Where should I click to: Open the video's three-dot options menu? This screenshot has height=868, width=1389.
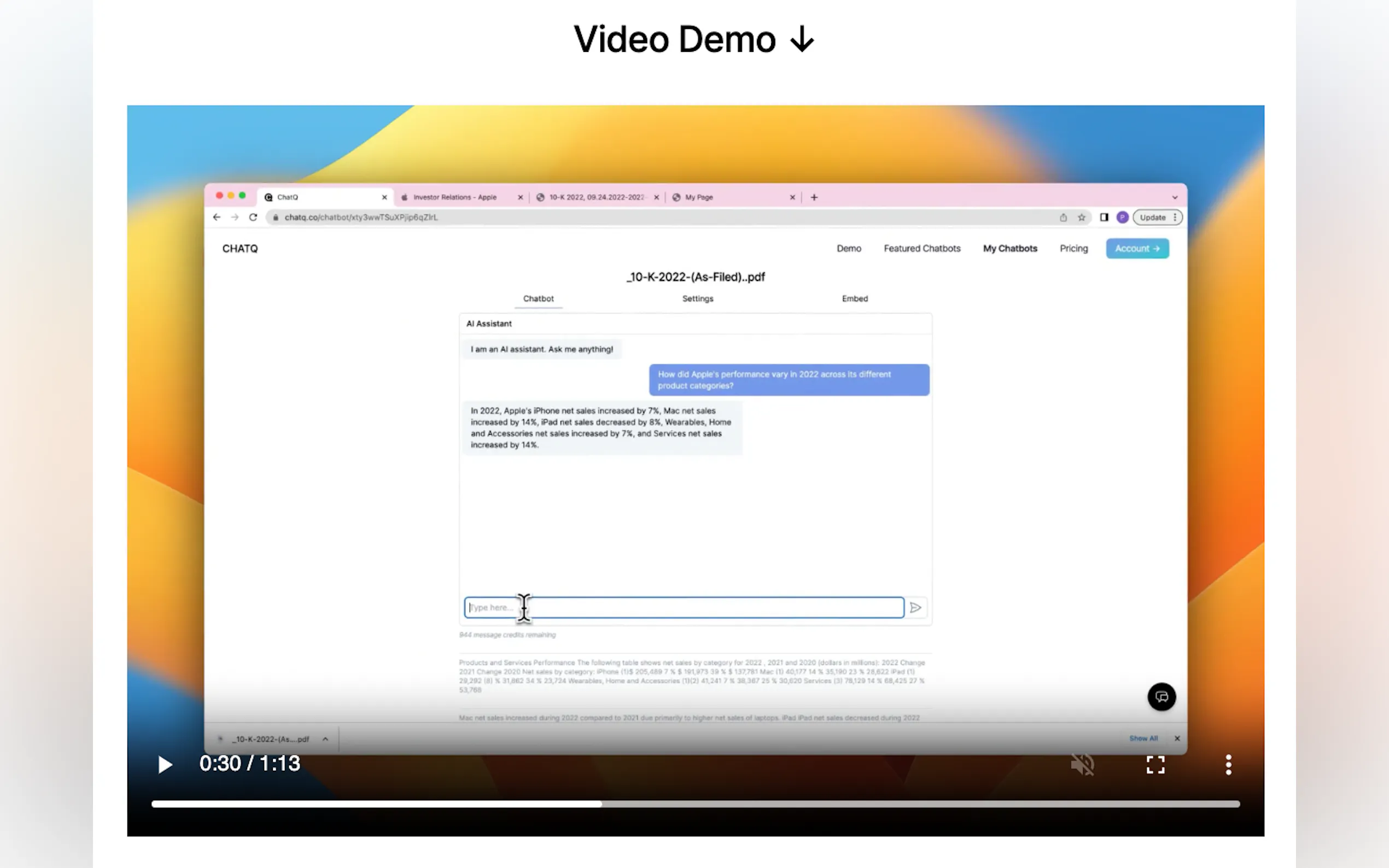tap(1228, 764)
